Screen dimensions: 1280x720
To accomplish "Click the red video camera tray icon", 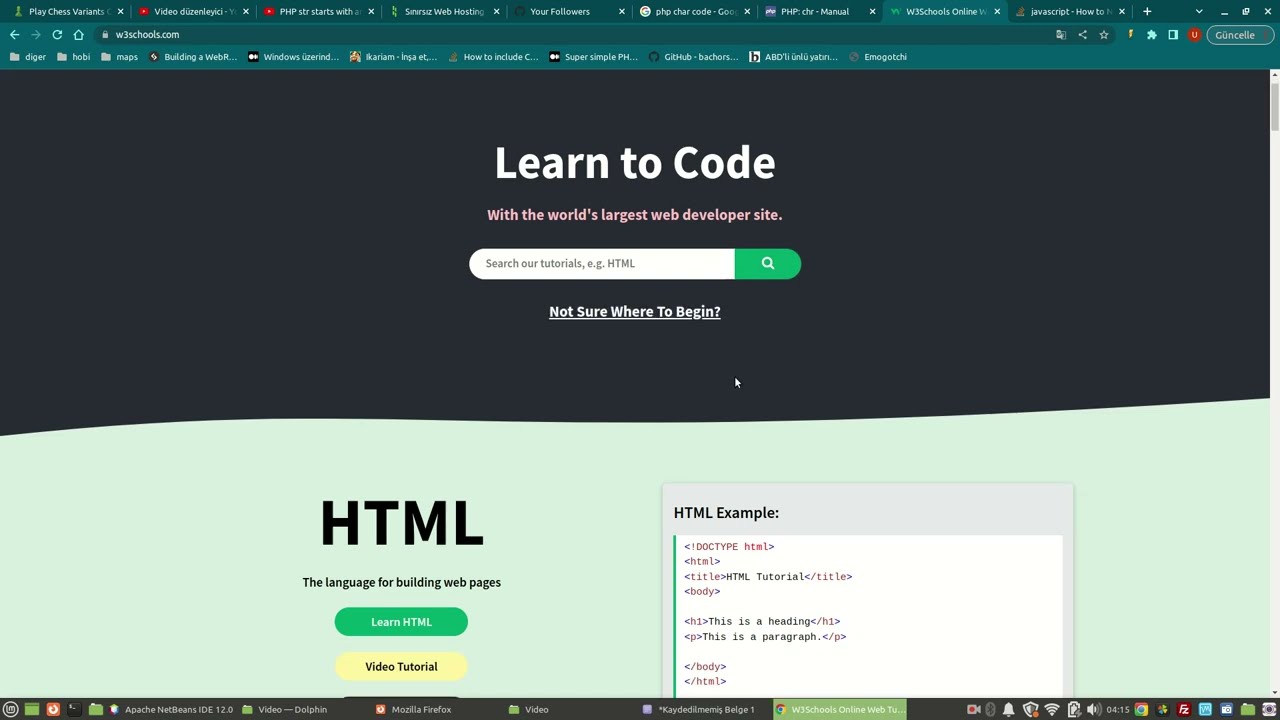I will click(973, 709).
